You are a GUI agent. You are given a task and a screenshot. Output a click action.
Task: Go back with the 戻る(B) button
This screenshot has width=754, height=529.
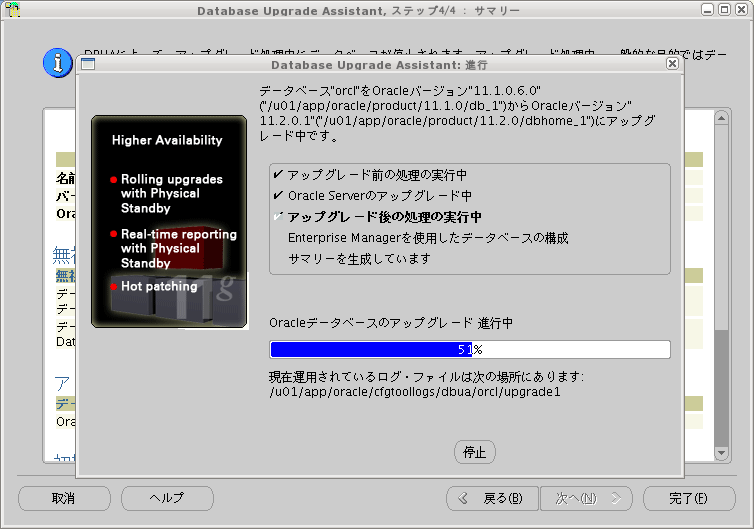tap(492, 498)
